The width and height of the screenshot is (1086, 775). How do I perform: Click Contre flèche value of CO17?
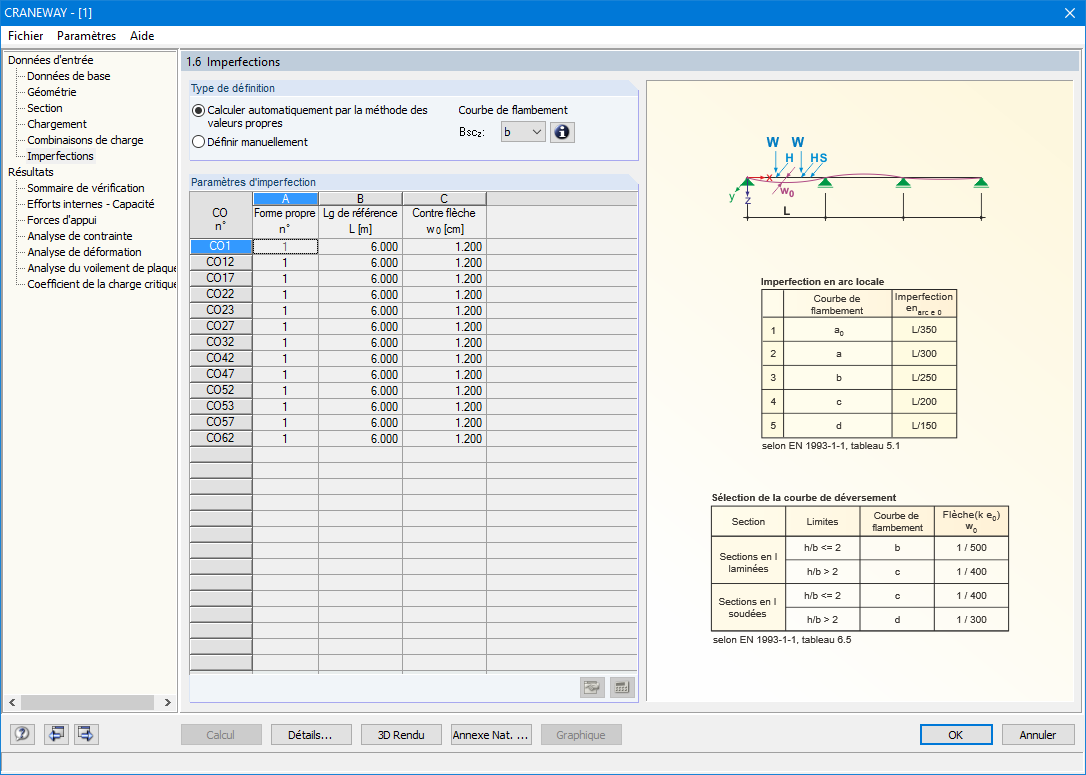point(444,278)
